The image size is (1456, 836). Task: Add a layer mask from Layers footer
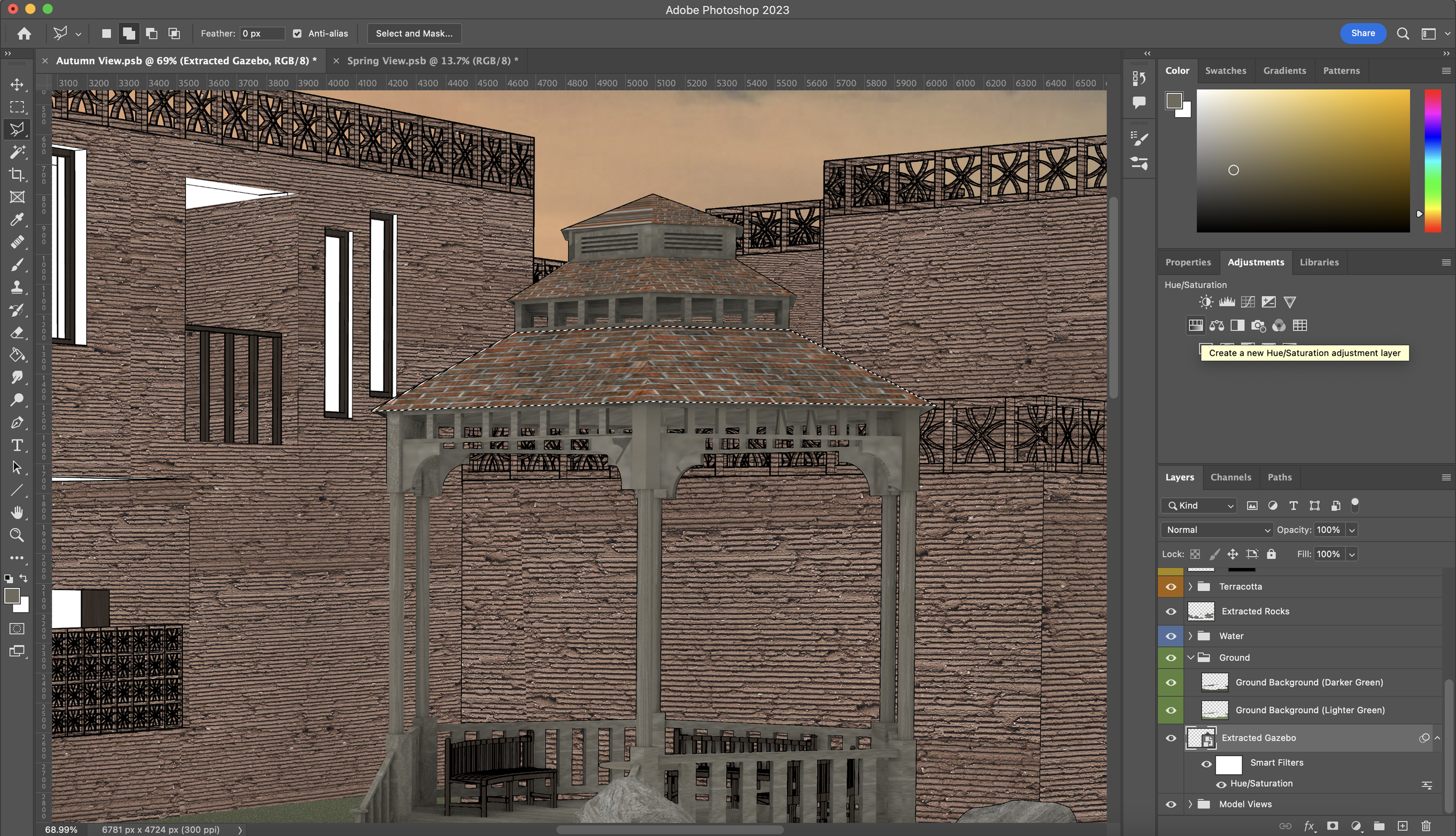[1333, 826]
